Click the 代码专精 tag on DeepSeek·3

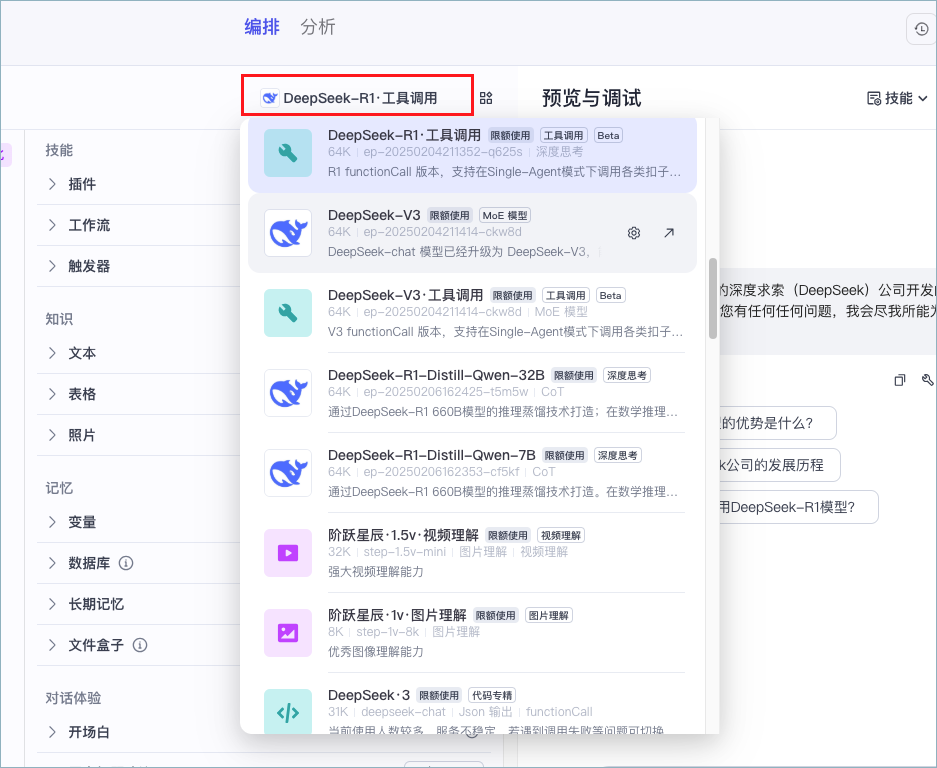click(x=492, y=695)
